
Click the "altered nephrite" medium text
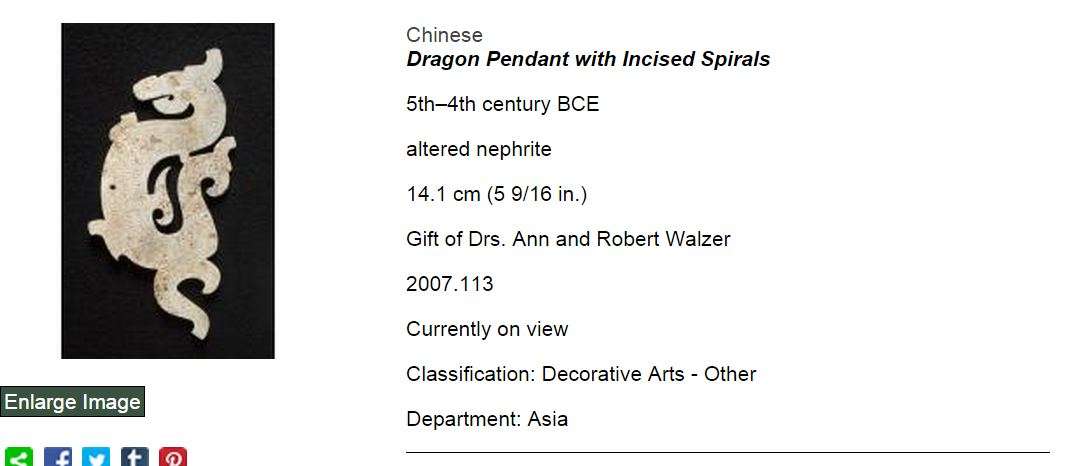coord(478,149)
